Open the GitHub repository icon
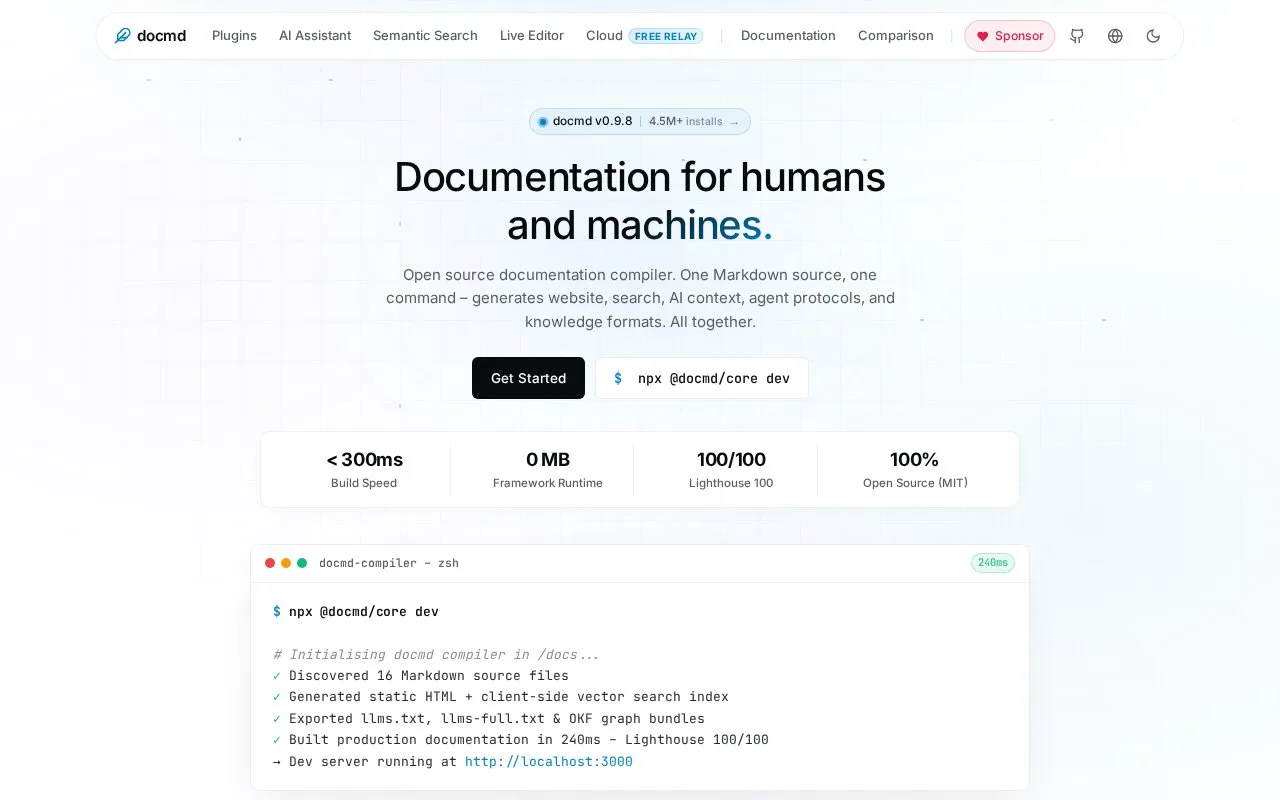This screenshot has height=800, width=1280. [x=1077, y=36]
